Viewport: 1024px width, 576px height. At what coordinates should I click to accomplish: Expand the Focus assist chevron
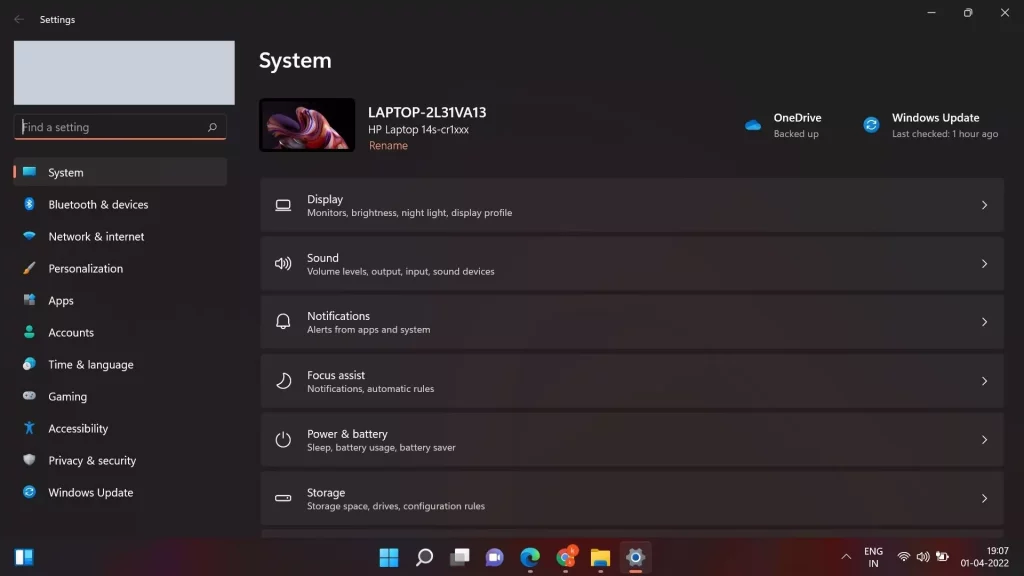point(984,381)
